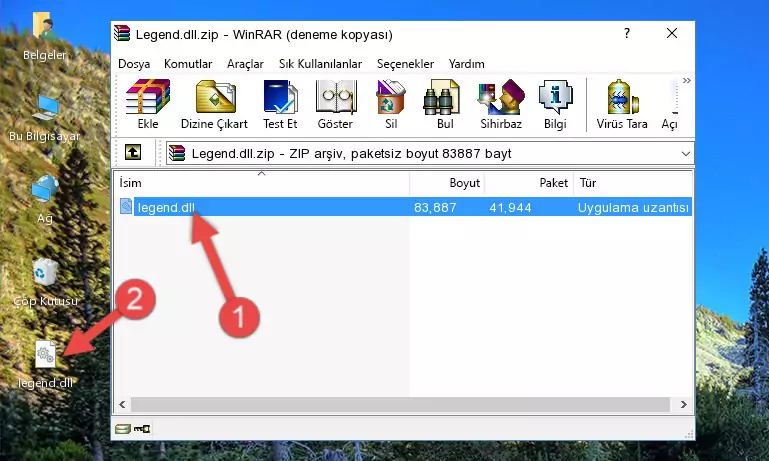The height and width of the screenshot is (461, 769).
Task: Open the Göster viewer tool
Action: [x=335, y=104]
